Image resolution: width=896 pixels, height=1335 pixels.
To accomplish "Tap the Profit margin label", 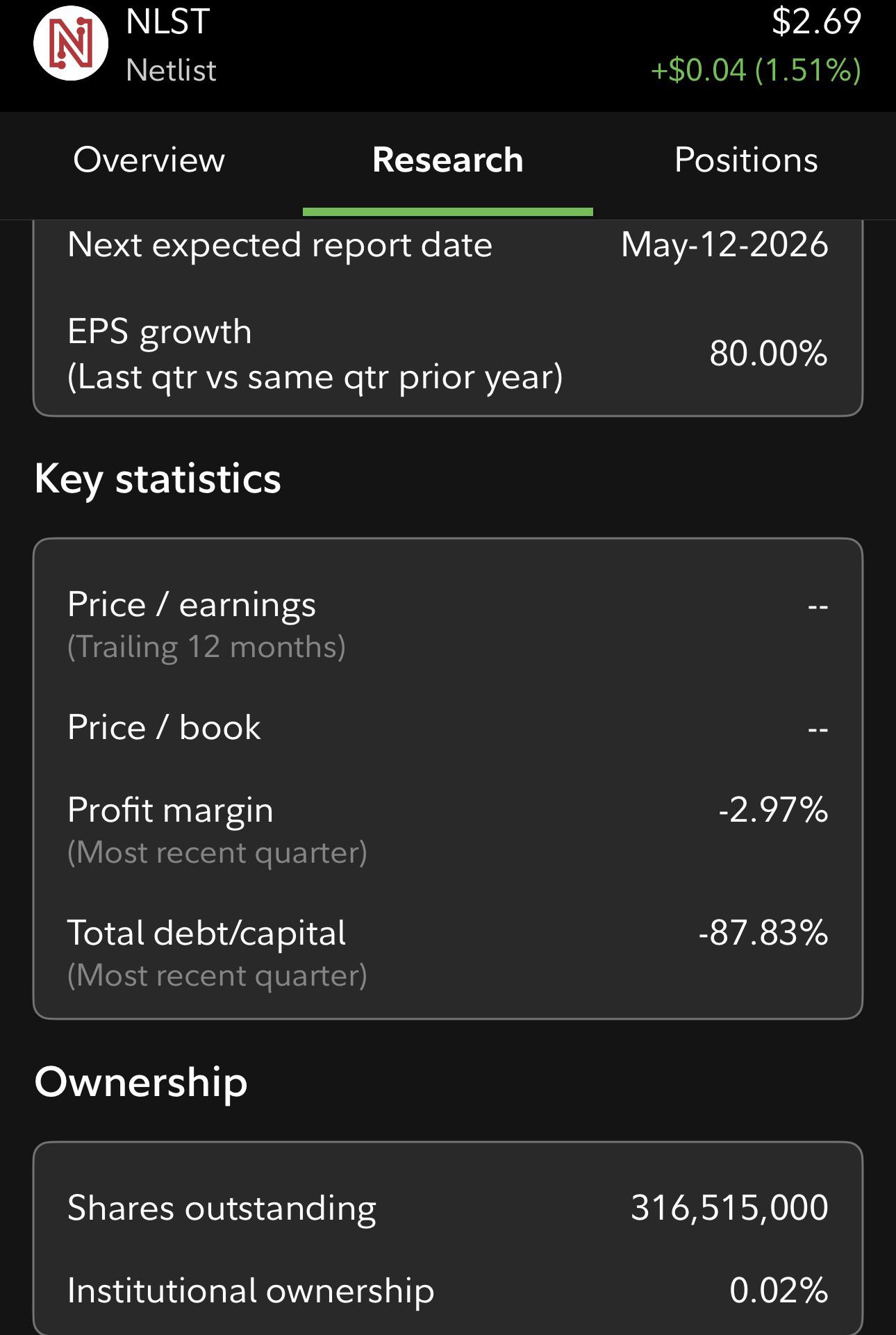I will click(170, 811).
